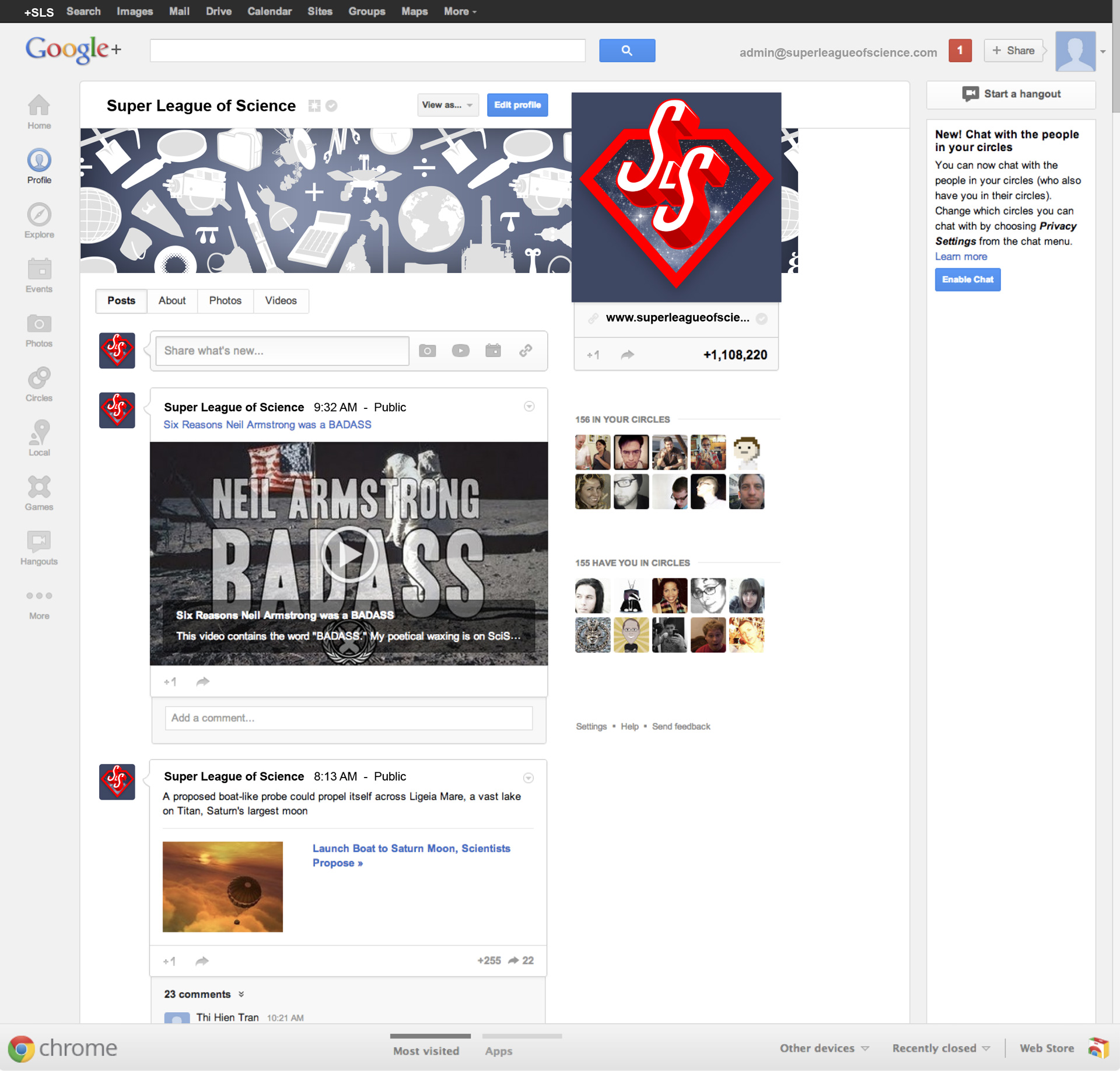Open Mail in the top bar
Image resolution: width=1120 pixels, height=1071 pixels.
coord(179,11)
